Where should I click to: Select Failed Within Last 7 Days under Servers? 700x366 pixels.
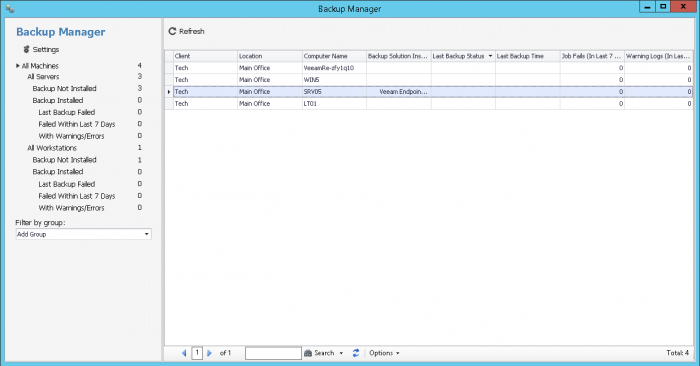[x=77, y=124]
